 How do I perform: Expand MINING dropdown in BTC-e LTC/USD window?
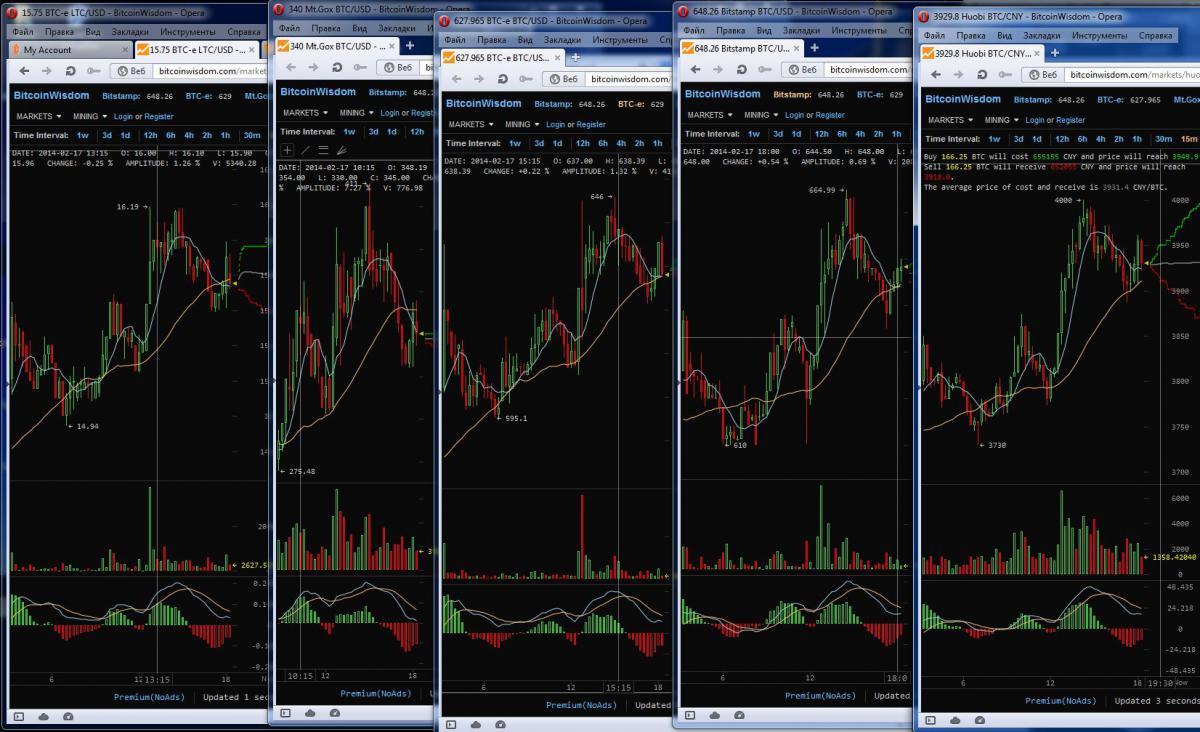click(x=89, y=116)
